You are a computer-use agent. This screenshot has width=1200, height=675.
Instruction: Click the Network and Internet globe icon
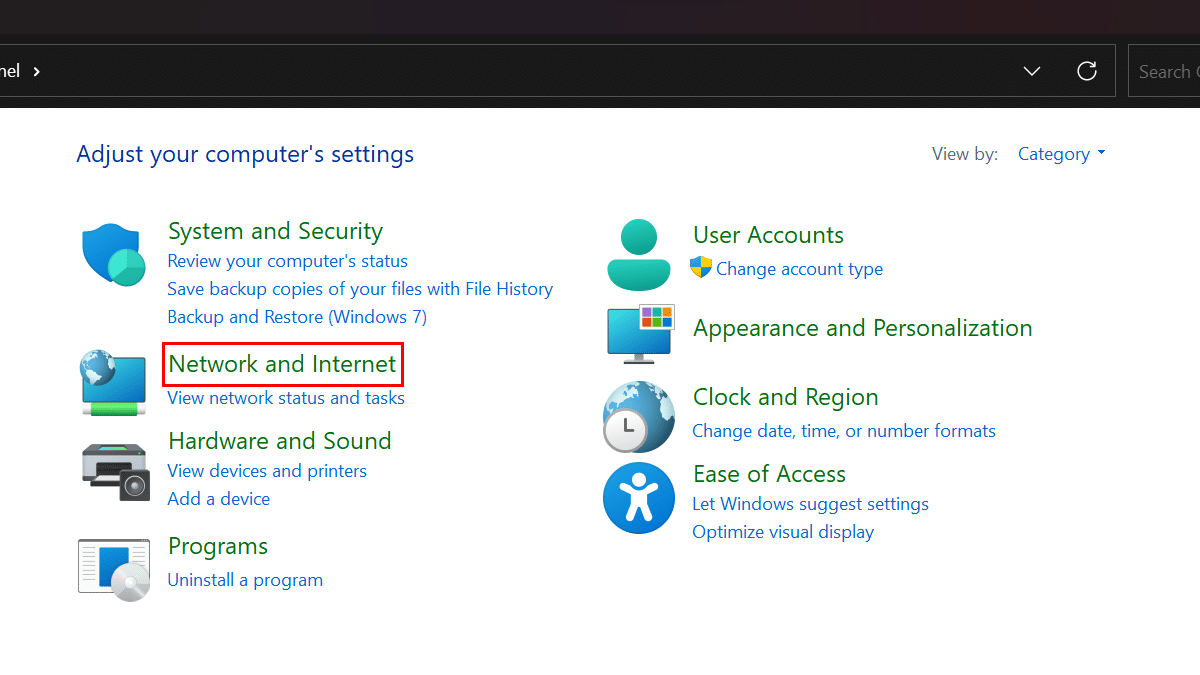(114, 382)
